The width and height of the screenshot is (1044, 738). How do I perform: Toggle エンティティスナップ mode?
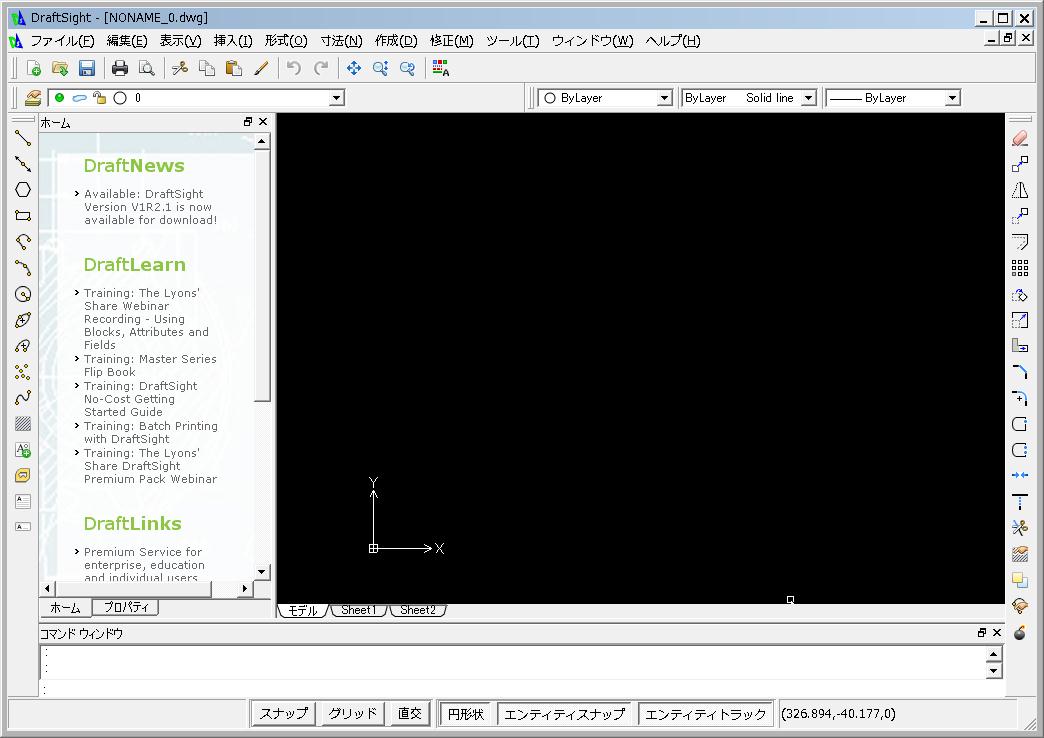564,714
